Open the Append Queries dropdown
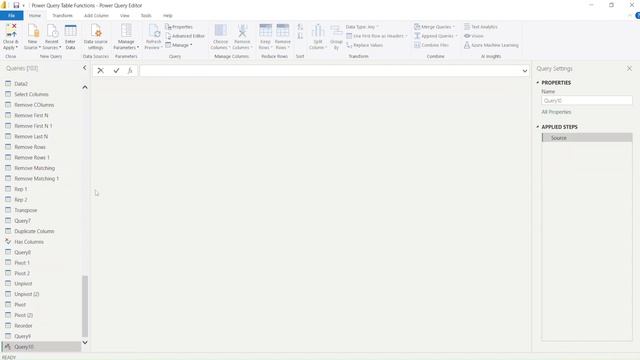This screenshot has height=360, width=640. point(436,36)
